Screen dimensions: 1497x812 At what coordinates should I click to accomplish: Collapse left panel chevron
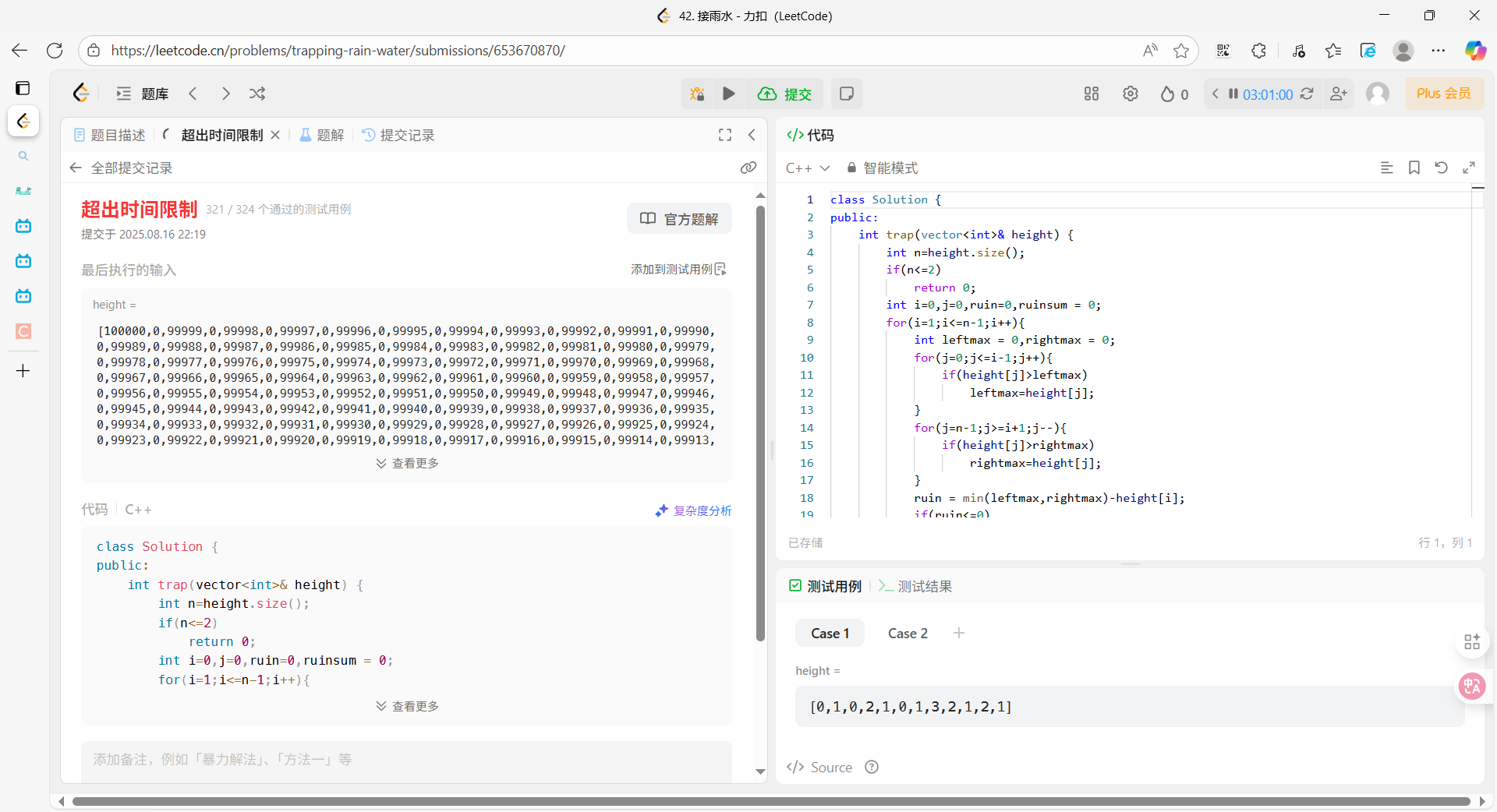pos(752,135)
